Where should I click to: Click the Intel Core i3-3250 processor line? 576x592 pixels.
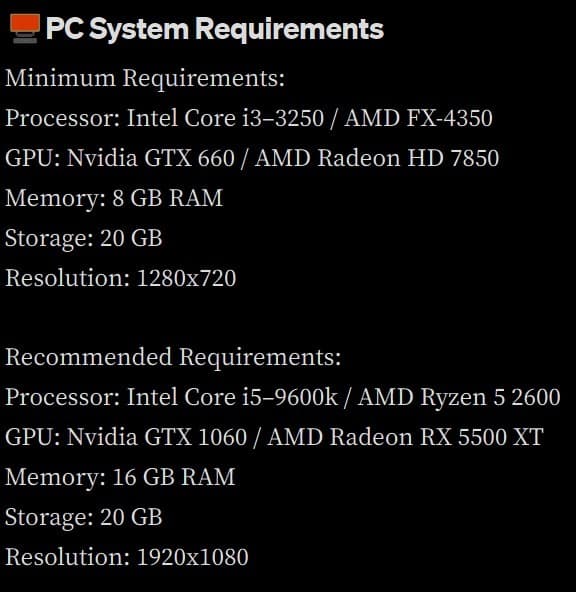pos(249,118)
